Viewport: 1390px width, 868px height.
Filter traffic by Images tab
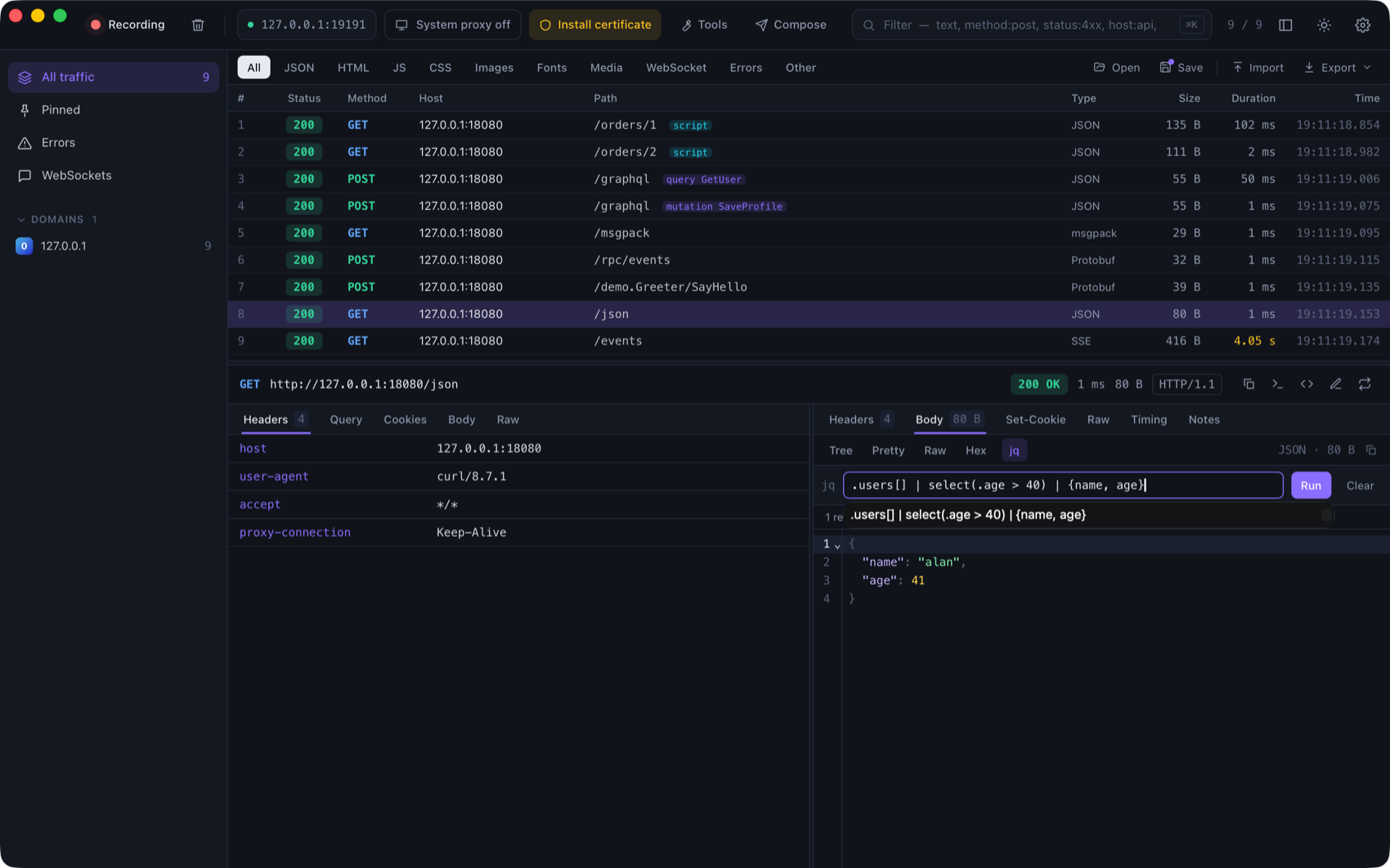(494, 68)
